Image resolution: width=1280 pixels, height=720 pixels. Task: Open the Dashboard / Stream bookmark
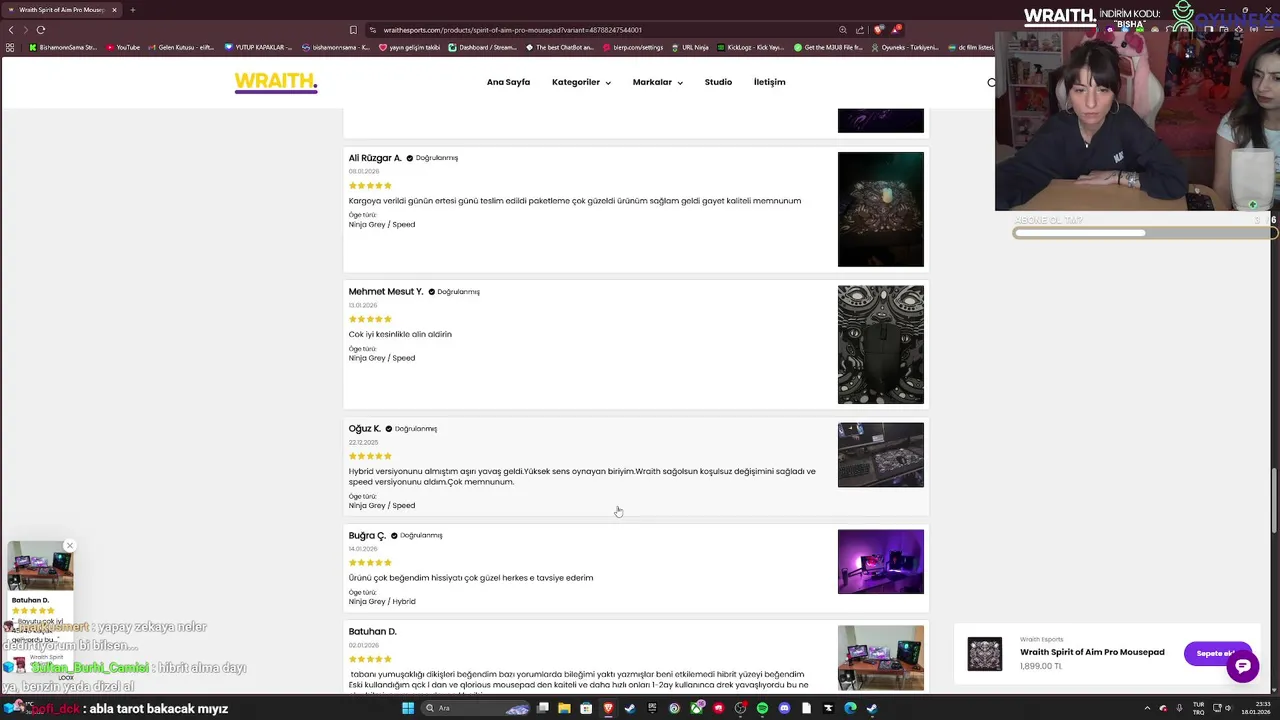tap(483, 47)
